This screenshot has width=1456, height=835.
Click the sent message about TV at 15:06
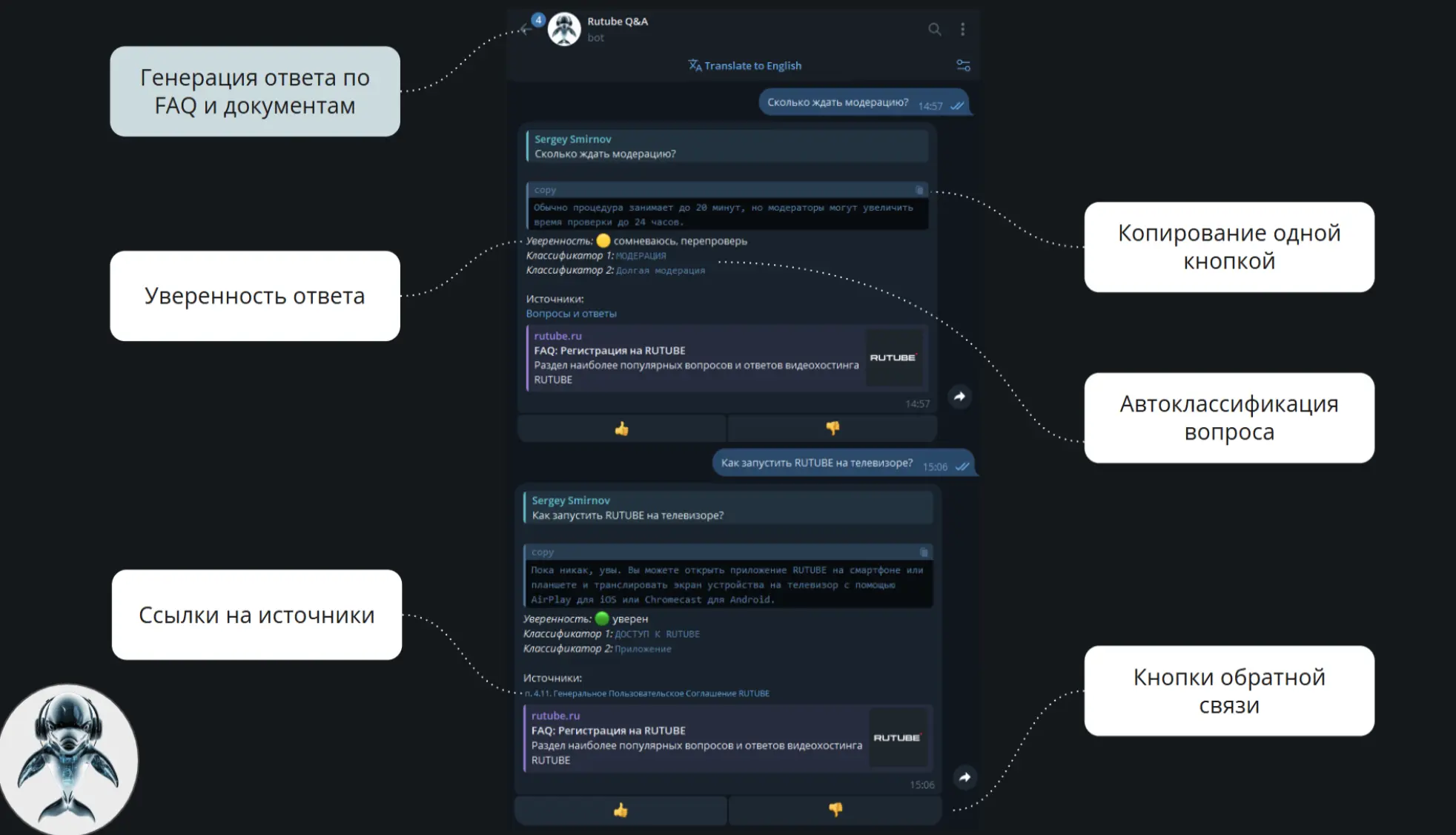[x=844, y=464]
